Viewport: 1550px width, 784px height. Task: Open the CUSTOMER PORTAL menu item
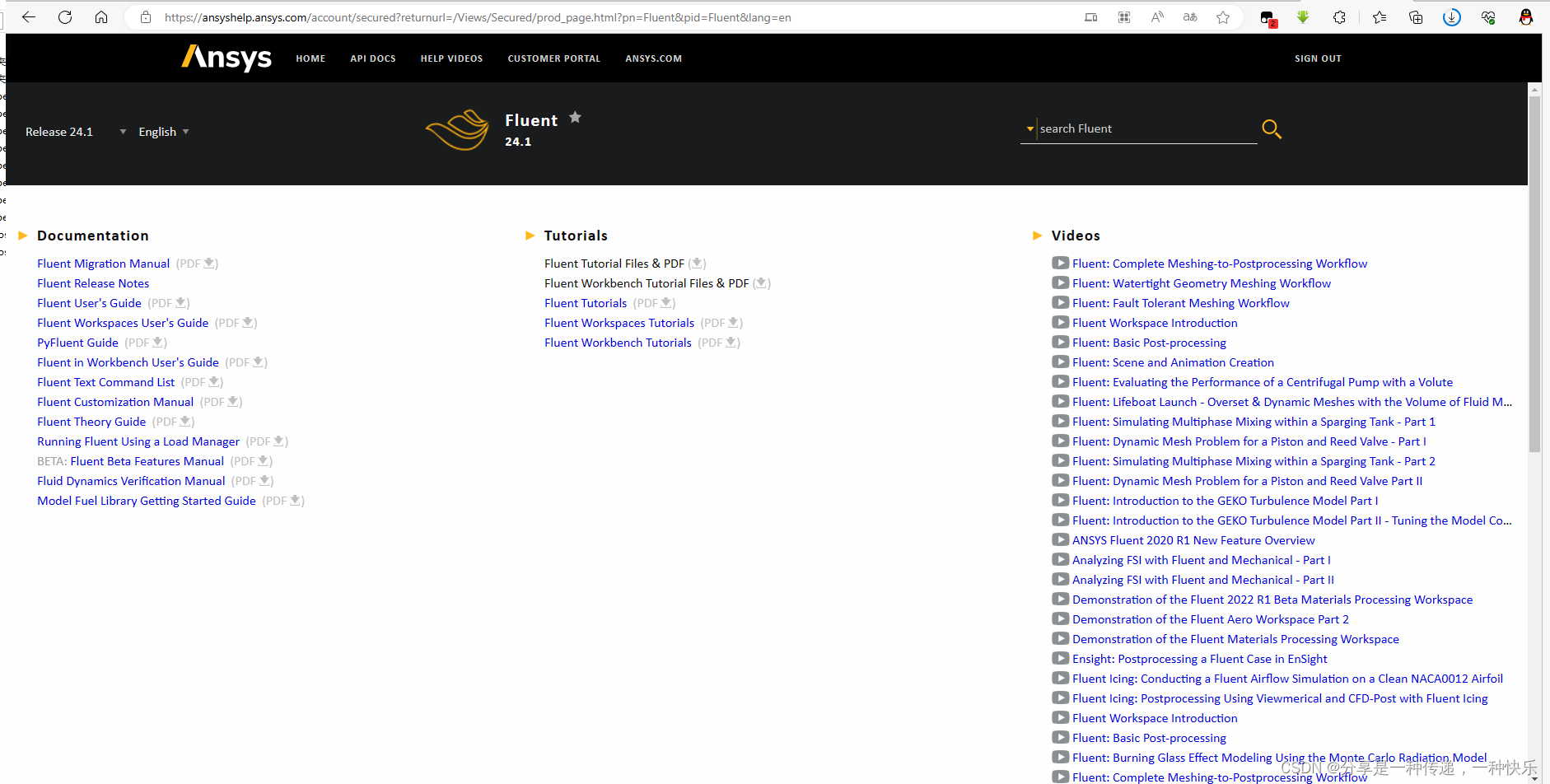coord(553,58)
